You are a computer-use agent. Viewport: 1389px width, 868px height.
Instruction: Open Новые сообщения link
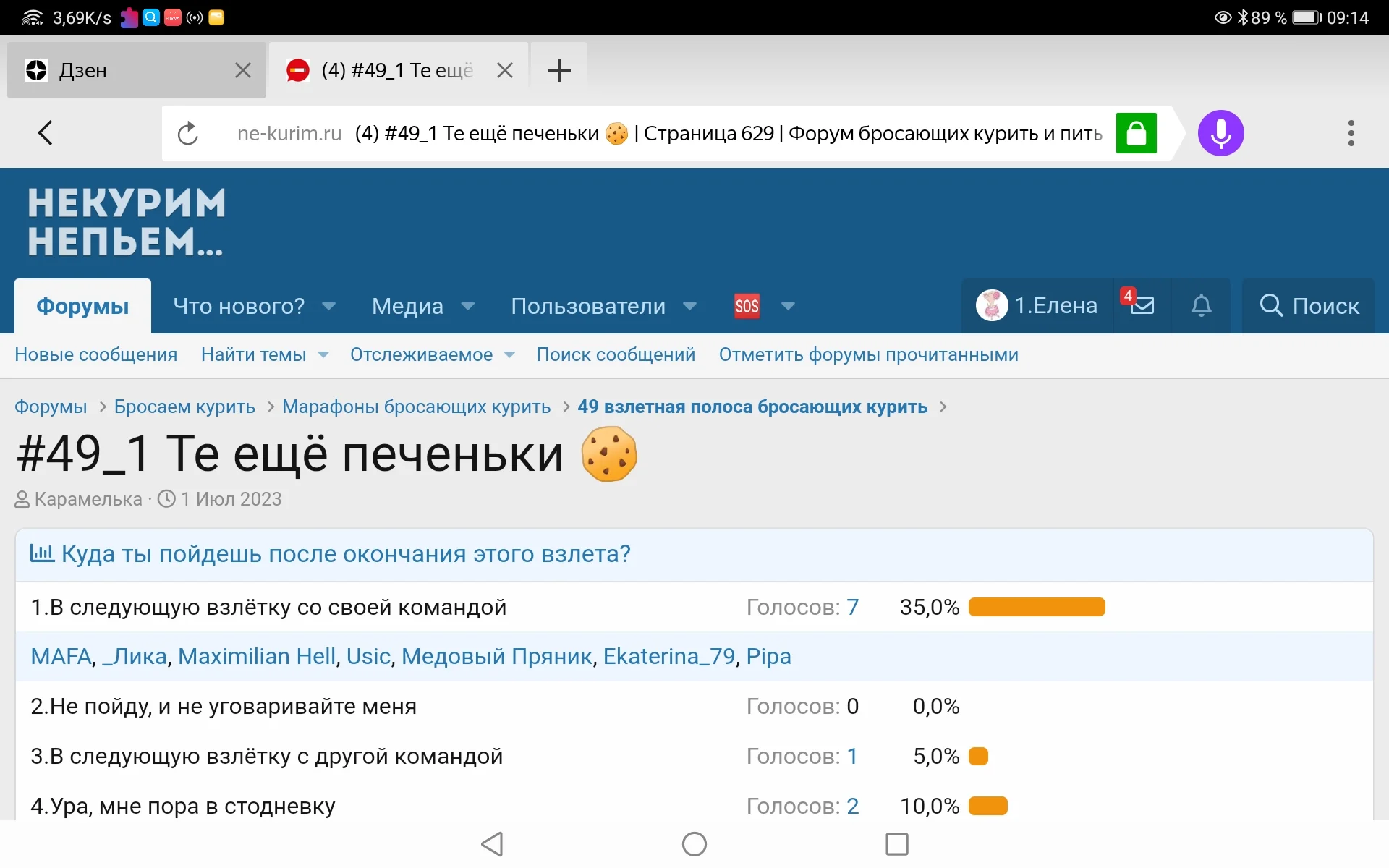[x=95, y=354]
